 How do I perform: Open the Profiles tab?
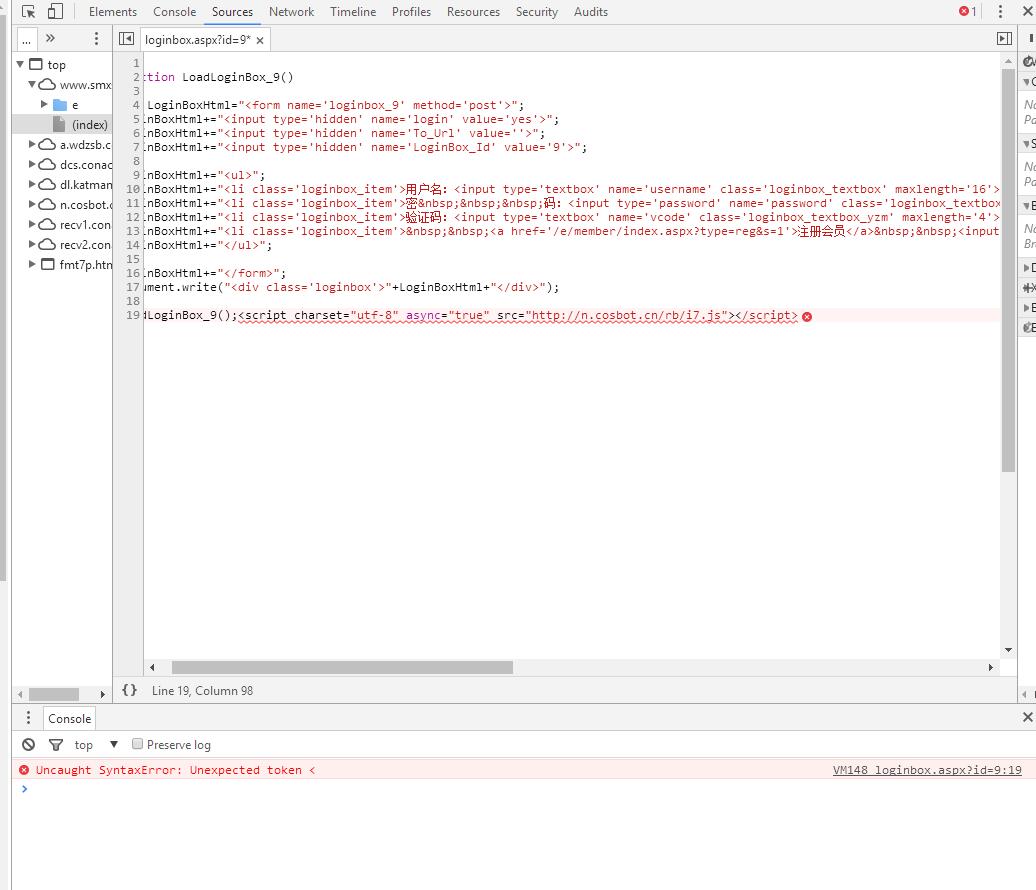coord(411,12)
